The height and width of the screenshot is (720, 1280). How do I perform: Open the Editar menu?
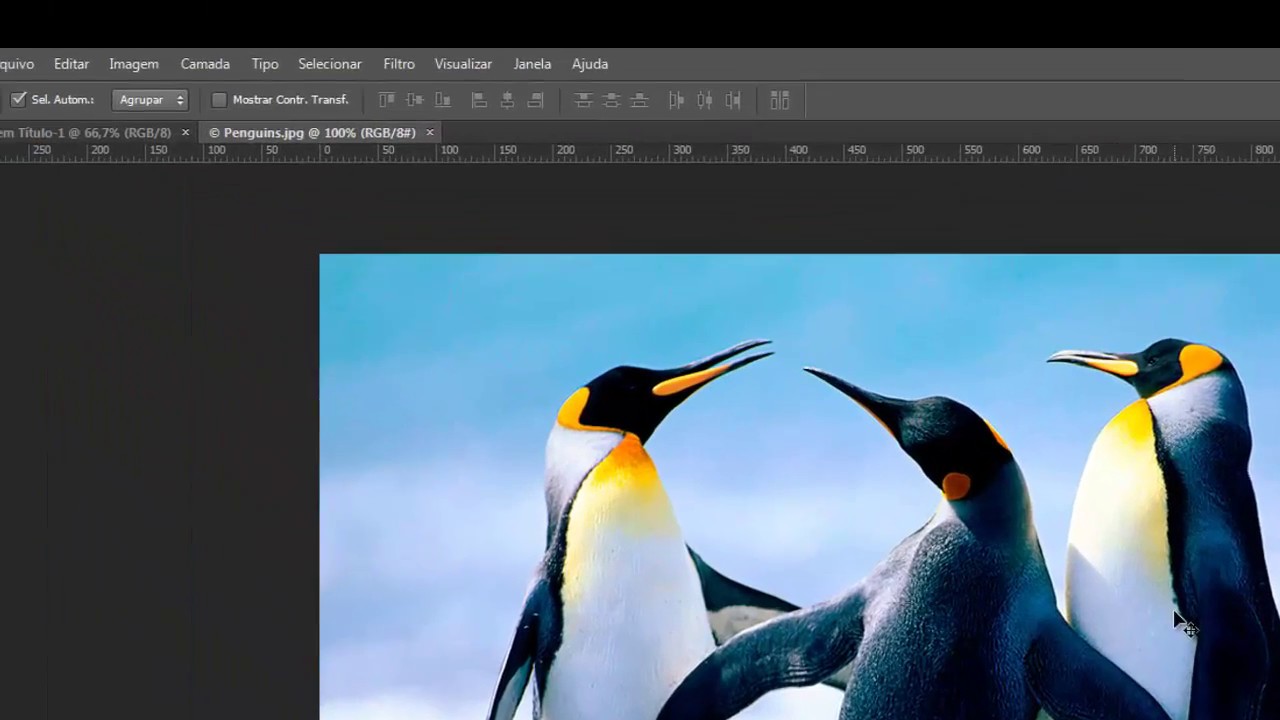coord(71,64)
